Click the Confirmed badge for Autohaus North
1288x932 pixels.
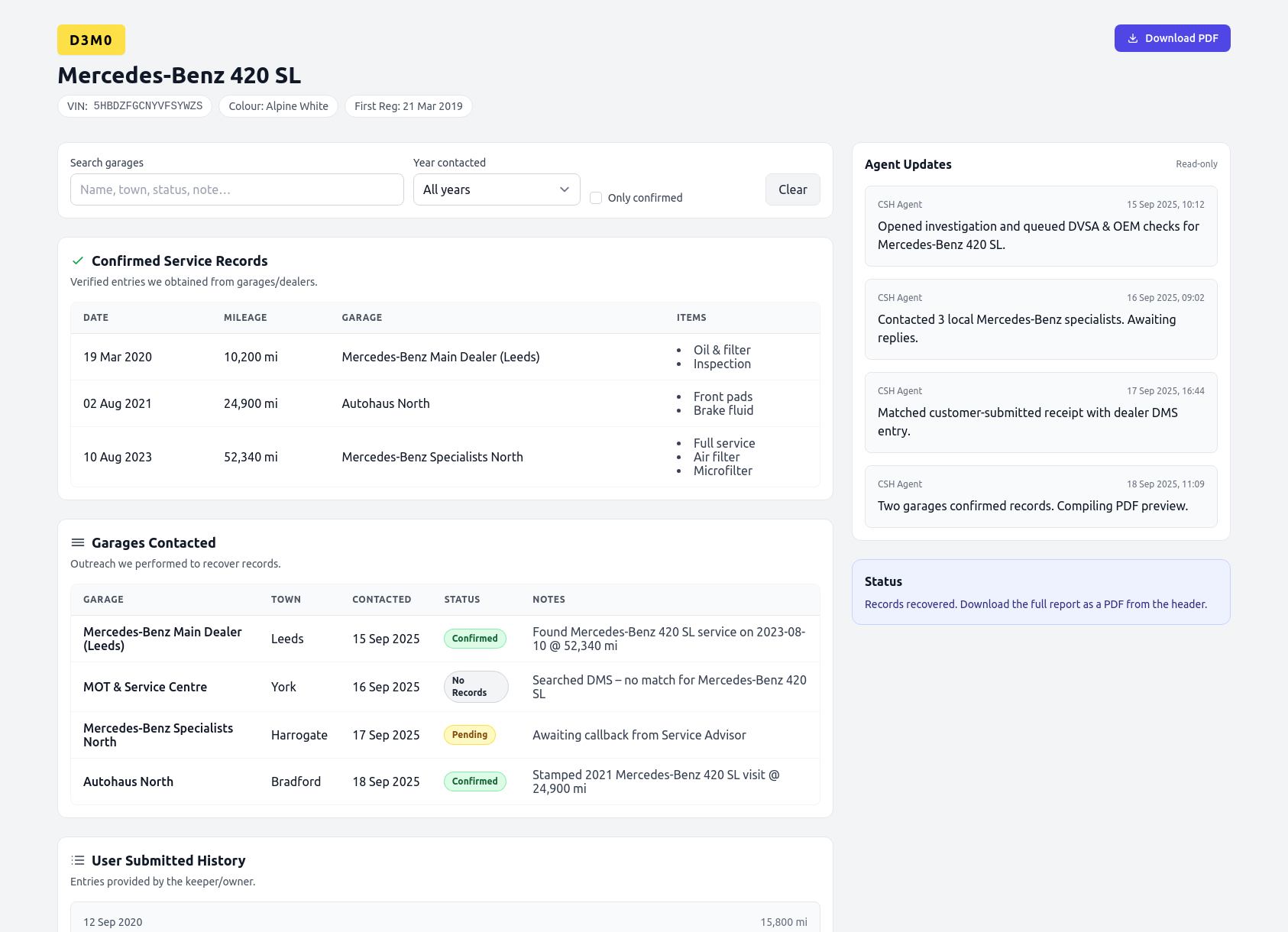[x=474, y=782]
